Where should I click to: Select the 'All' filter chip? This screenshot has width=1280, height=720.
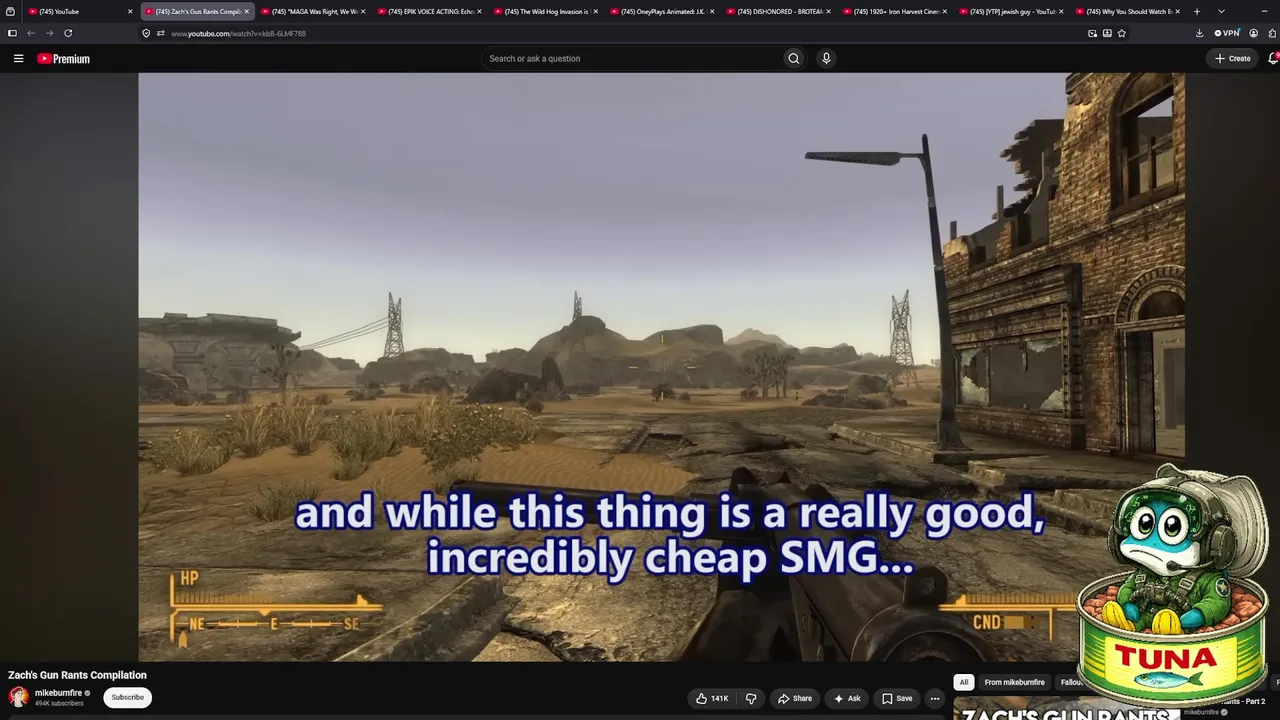964,682
